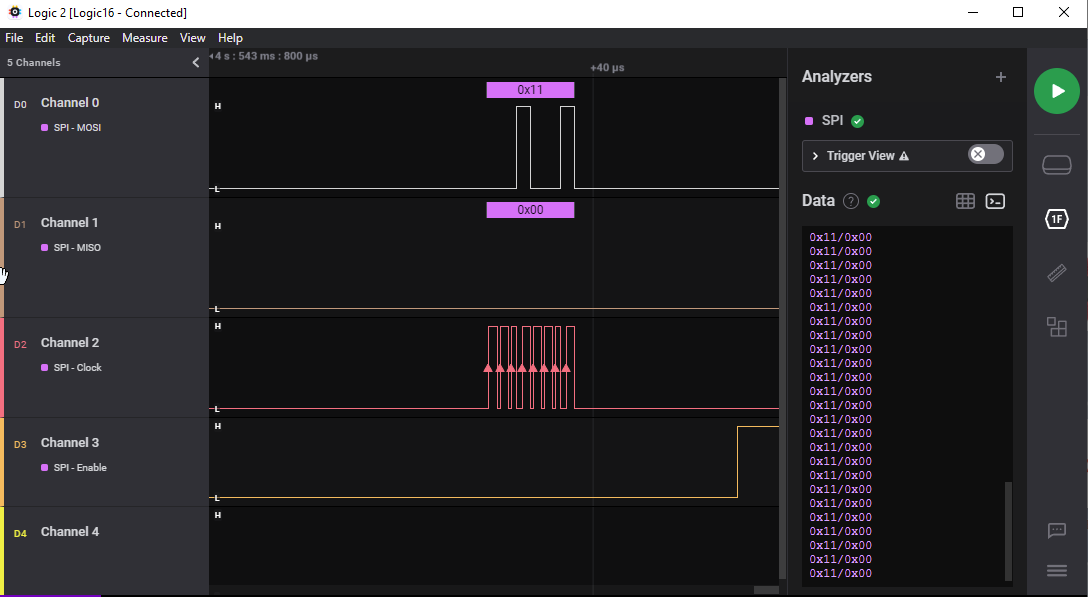The width and height of the screenshot is (1088, 597).
Task: Open the Analyzers sidebar icon labeled 1F
Action: pyautogui.click(x=1056, y=218)
